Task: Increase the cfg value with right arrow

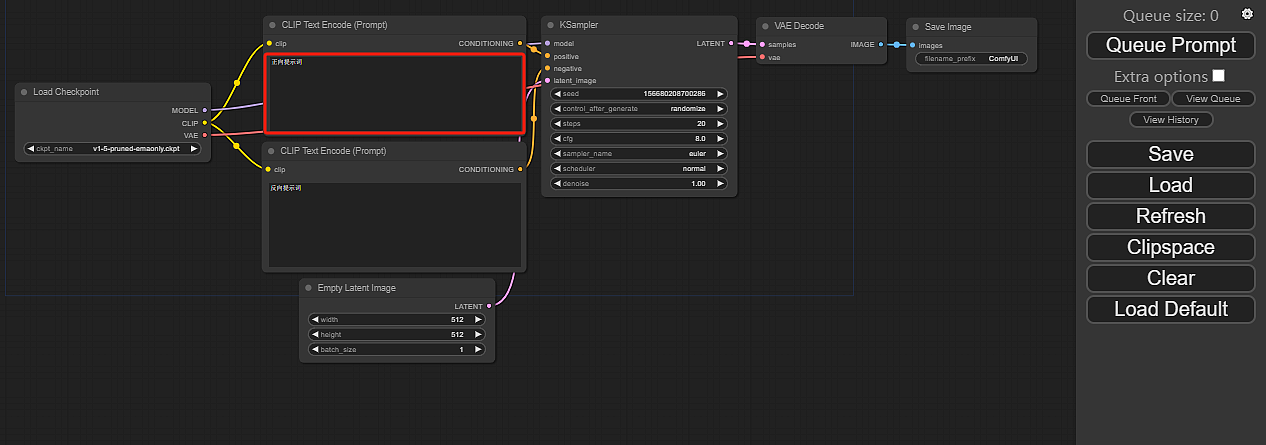Action: pyautogui.click(x=719, y=138)
